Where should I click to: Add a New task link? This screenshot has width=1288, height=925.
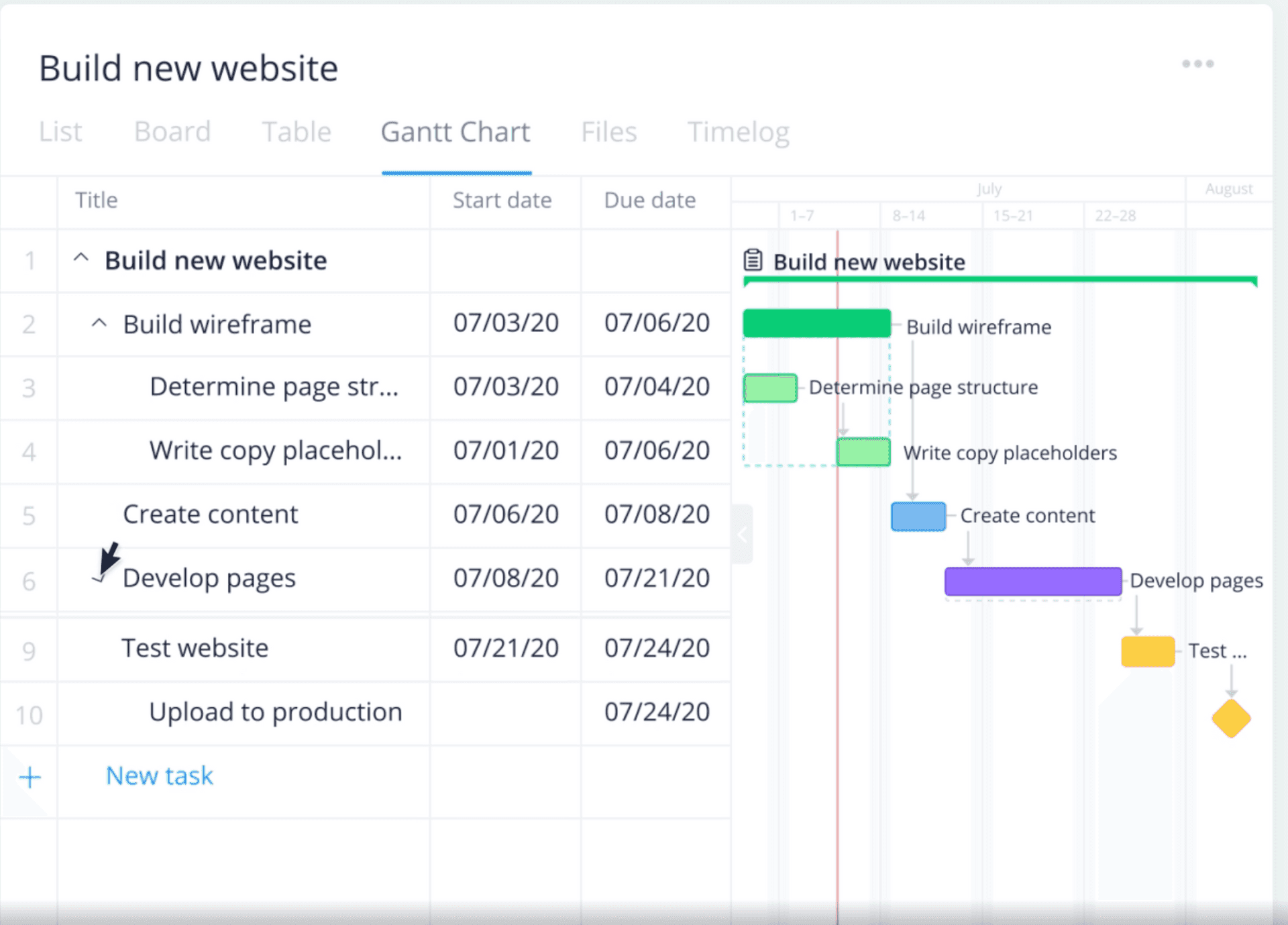tap(159, 775)
